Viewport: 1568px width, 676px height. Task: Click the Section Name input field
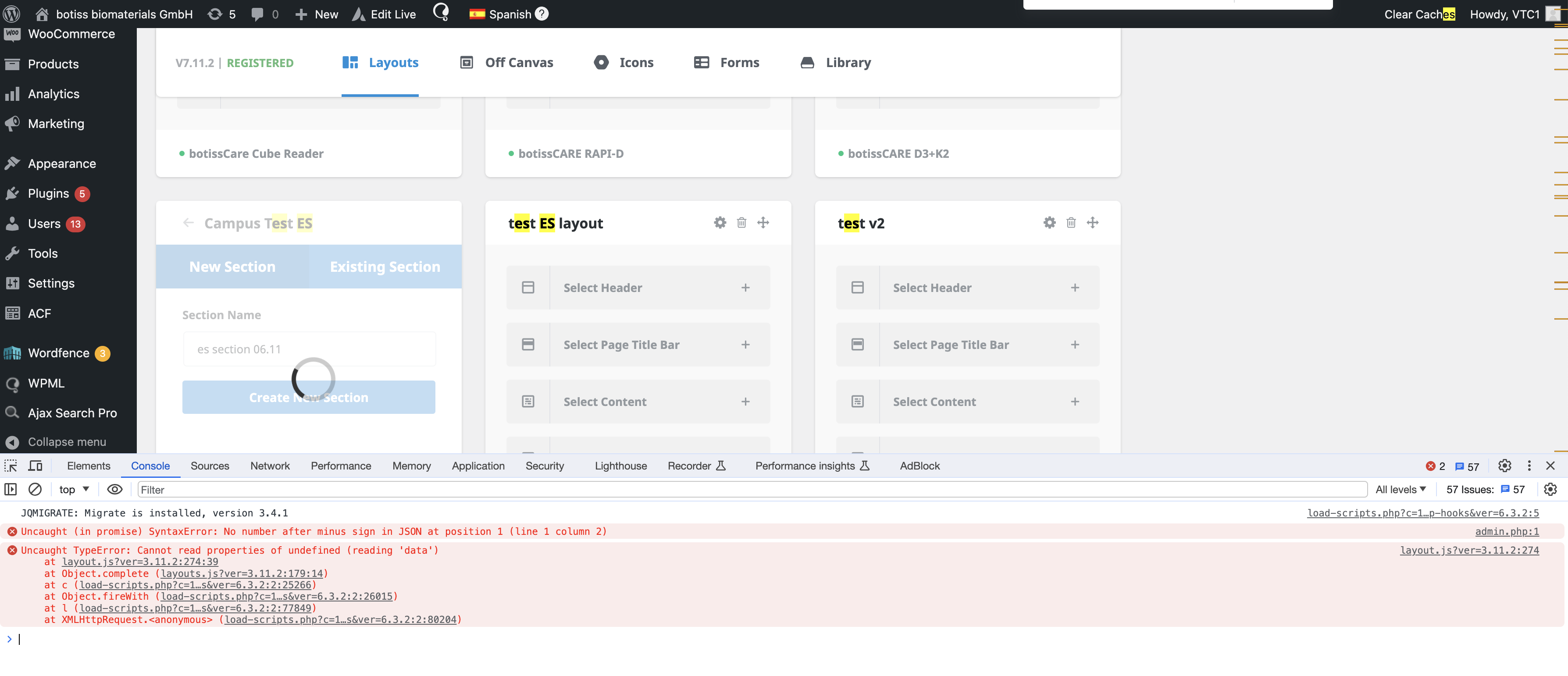point(309,349)
